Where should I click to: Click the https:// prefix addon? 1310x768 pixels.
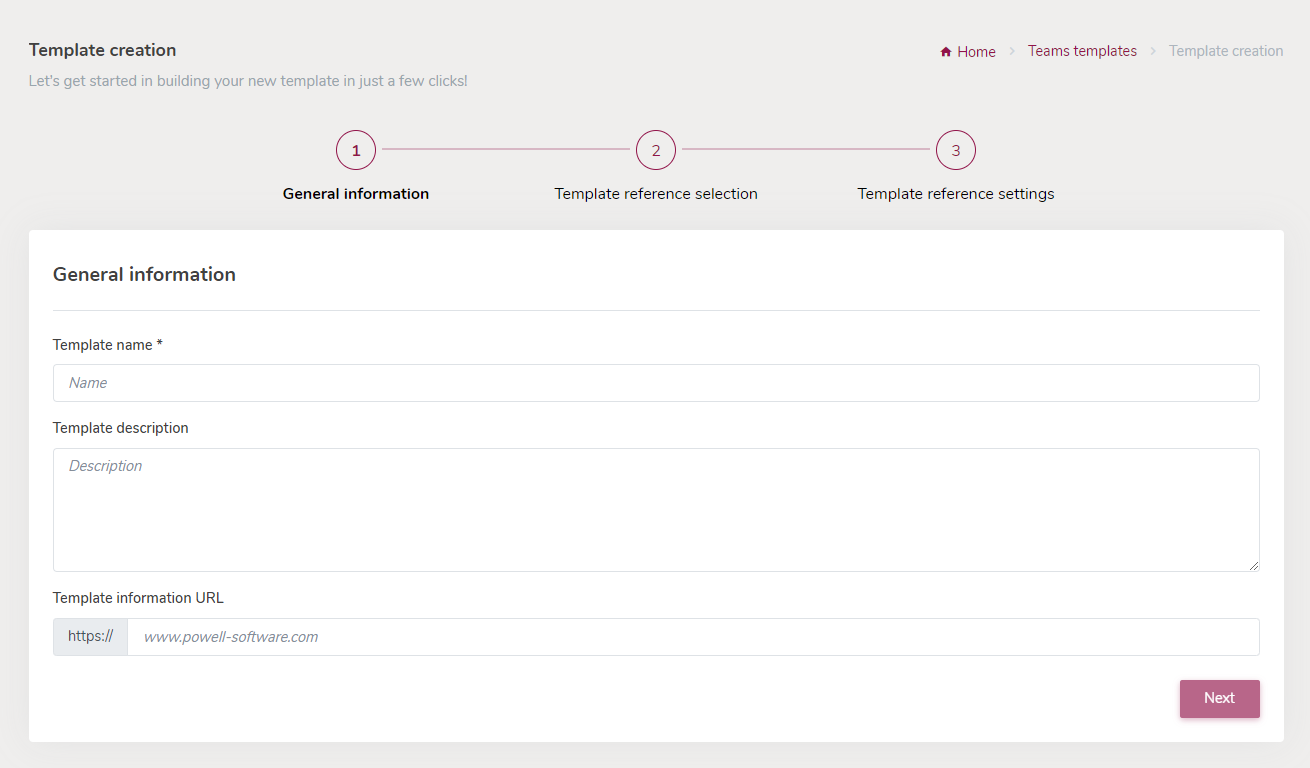click(x=90, y=637)
